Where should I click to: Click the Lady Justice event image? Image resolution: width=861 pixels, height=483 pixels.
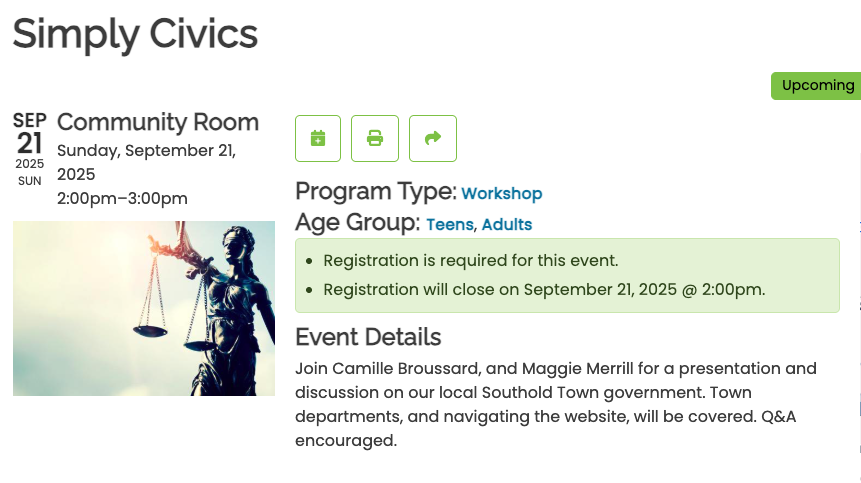point(144,308)
